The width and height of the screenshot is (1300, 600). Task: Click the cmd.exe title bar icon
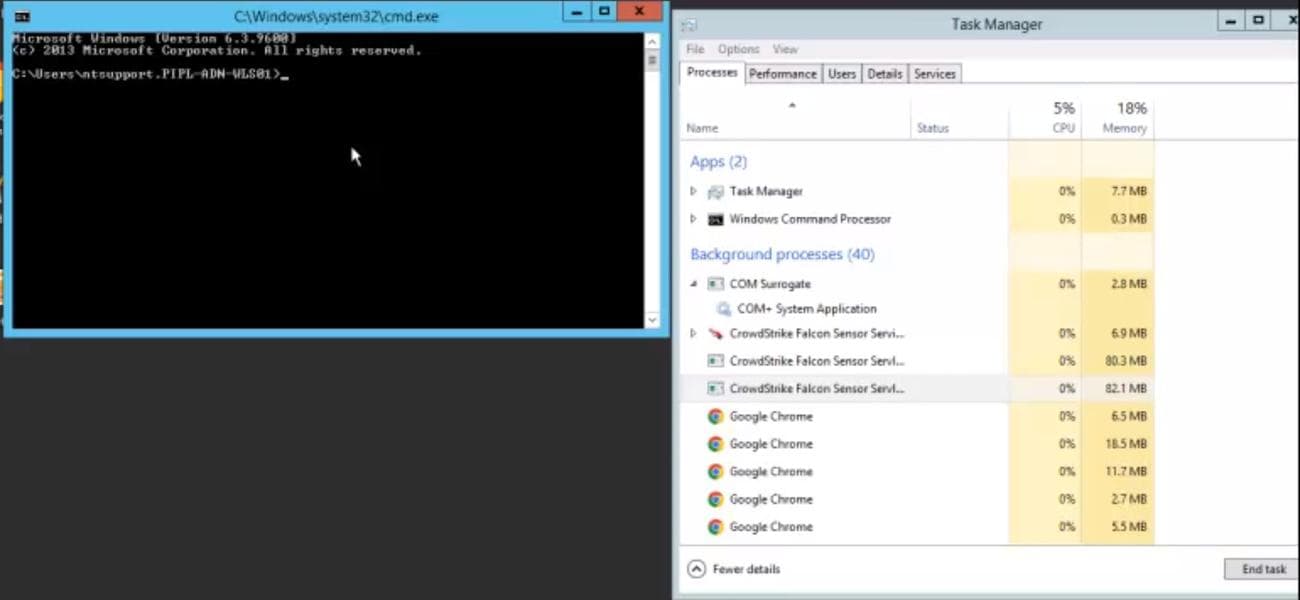22,17
